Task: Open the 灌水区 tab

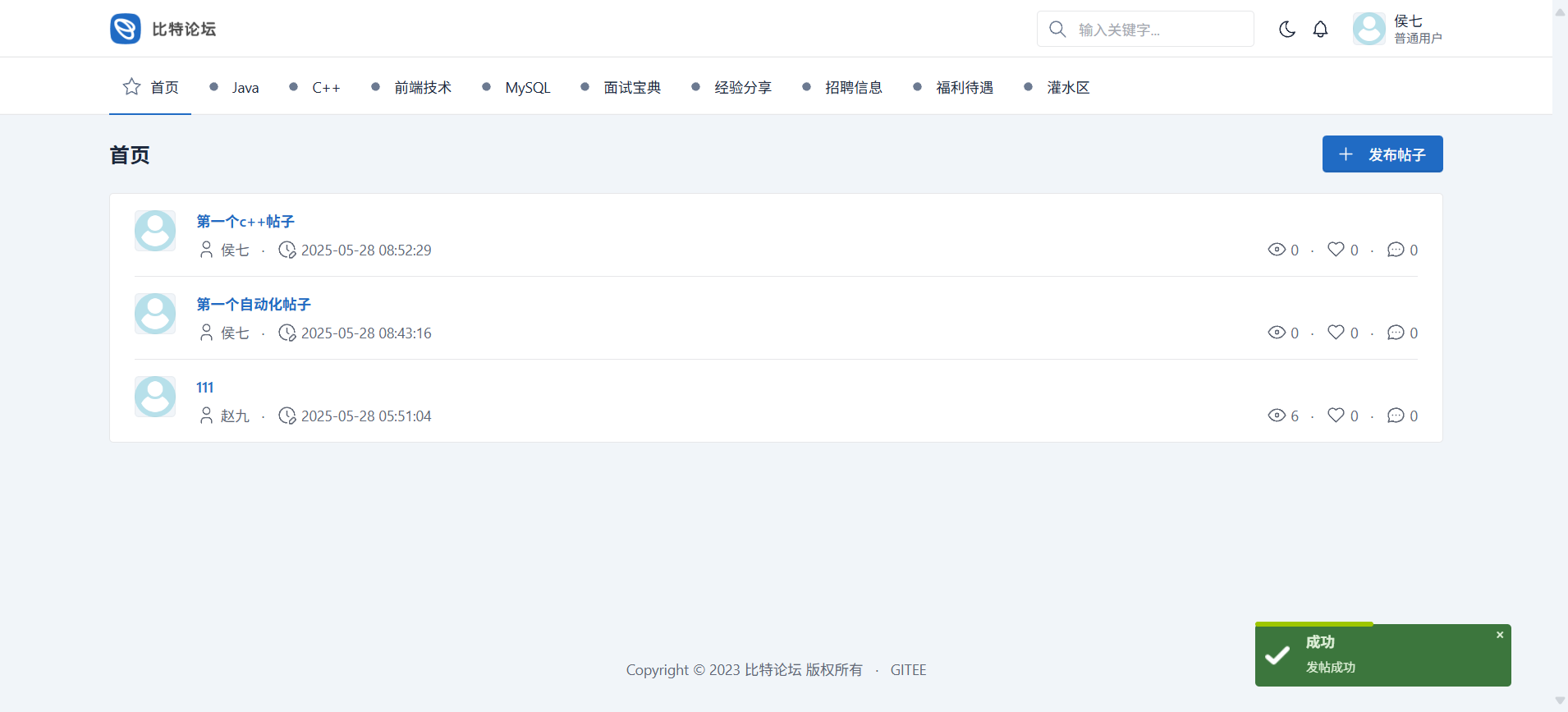Action: pos(1057,87)
